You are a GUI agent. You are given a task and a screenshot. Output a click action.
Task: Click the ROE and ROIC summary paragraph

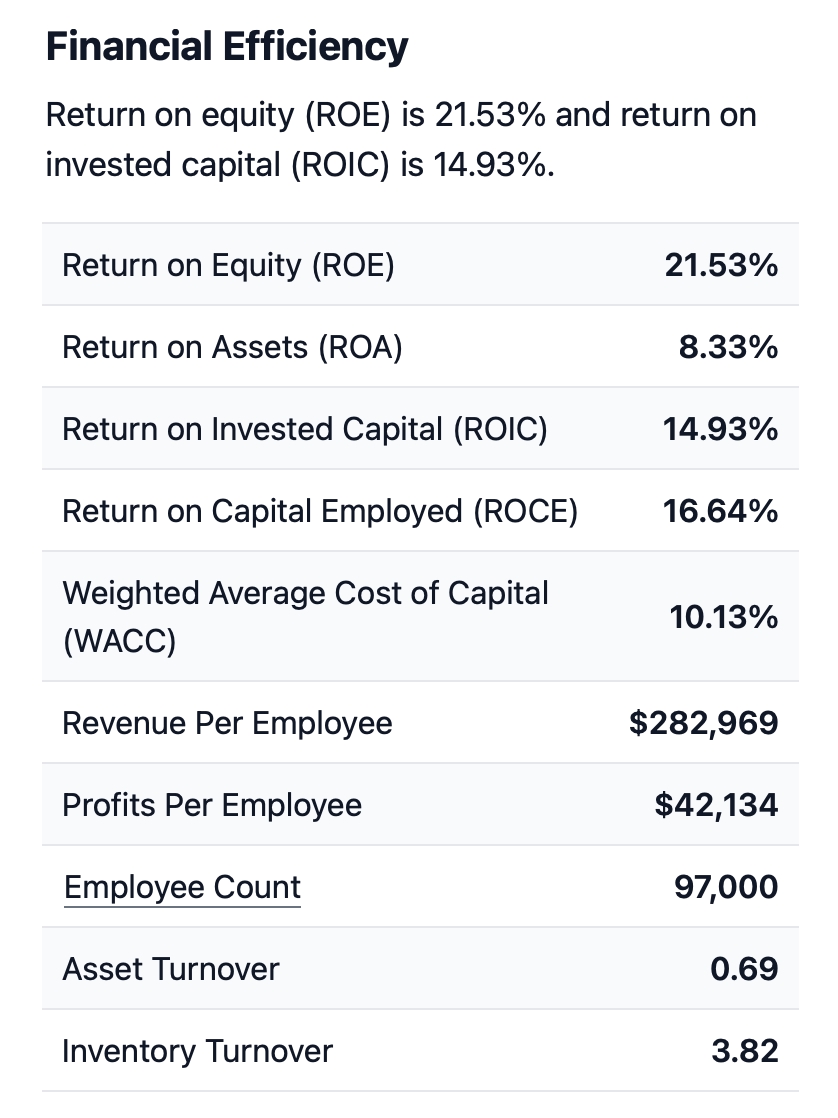[x=400, y=139]
